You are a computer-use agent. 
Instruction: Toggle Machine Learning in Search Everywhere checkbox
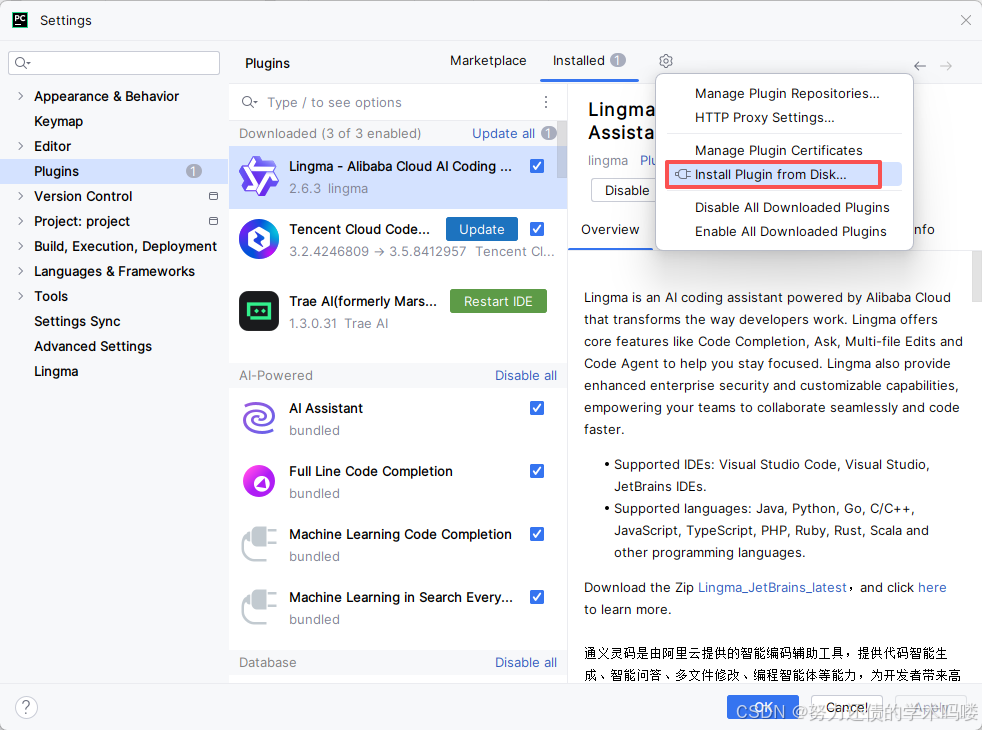[537, 597]
